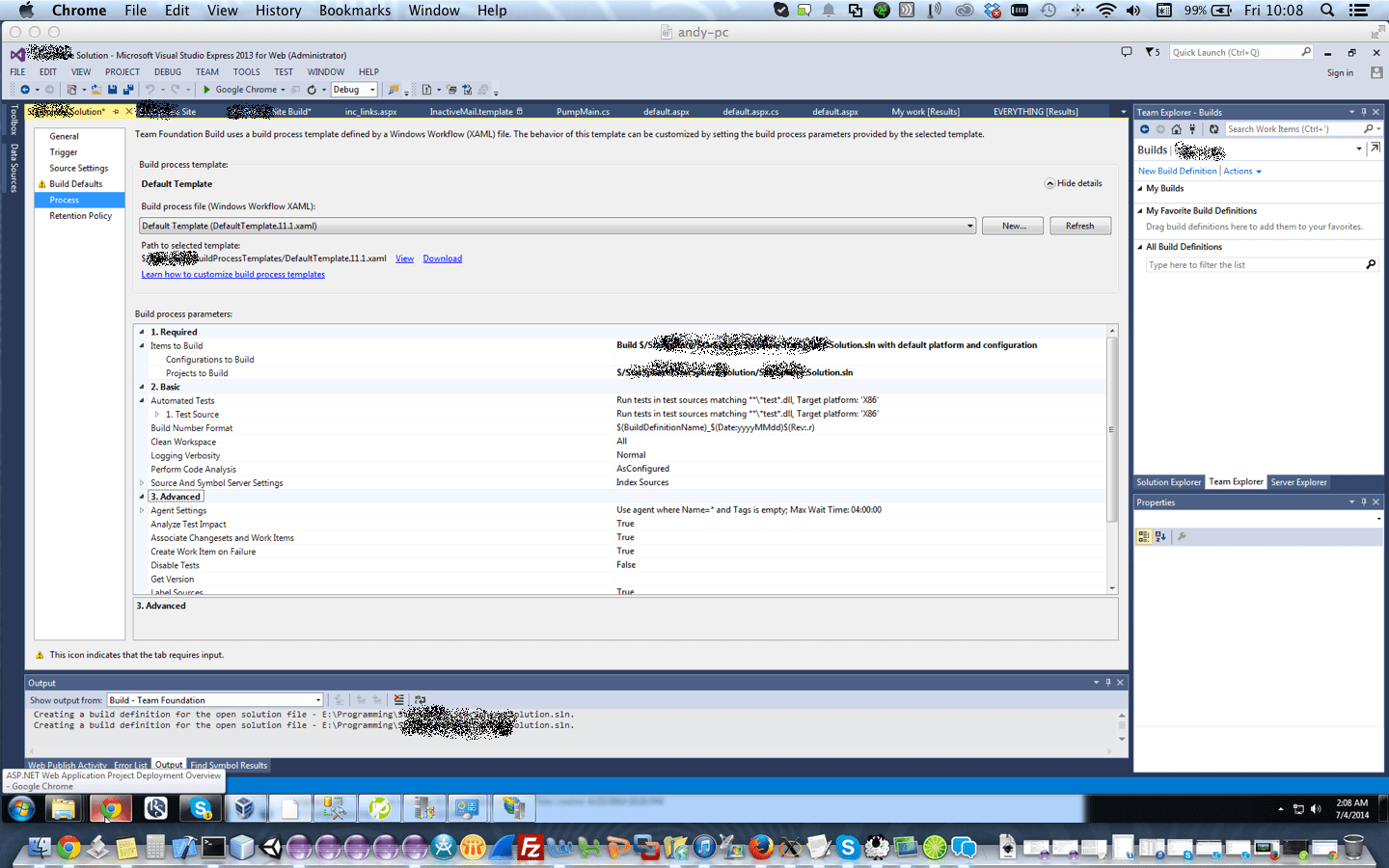This screenshot has width=1389, height=868.
Task: Toggle word wrap in the Output window
Action: (x=419, y=700)
